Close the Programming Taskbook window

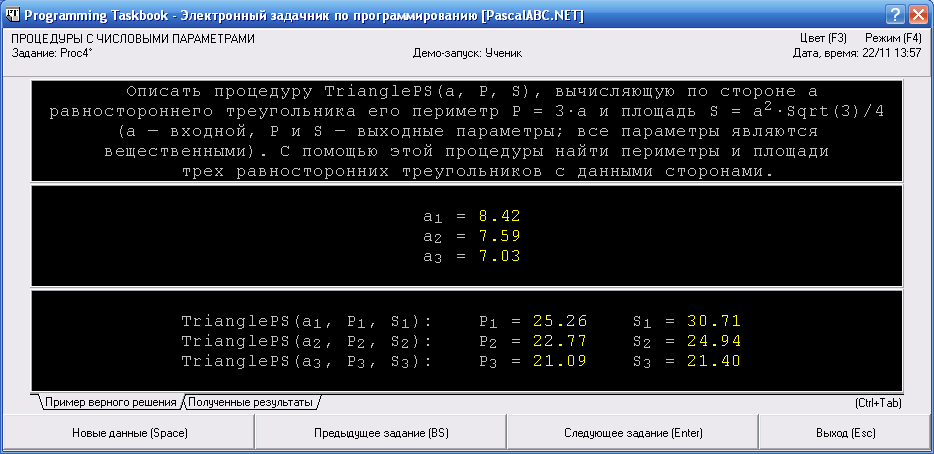919,15
